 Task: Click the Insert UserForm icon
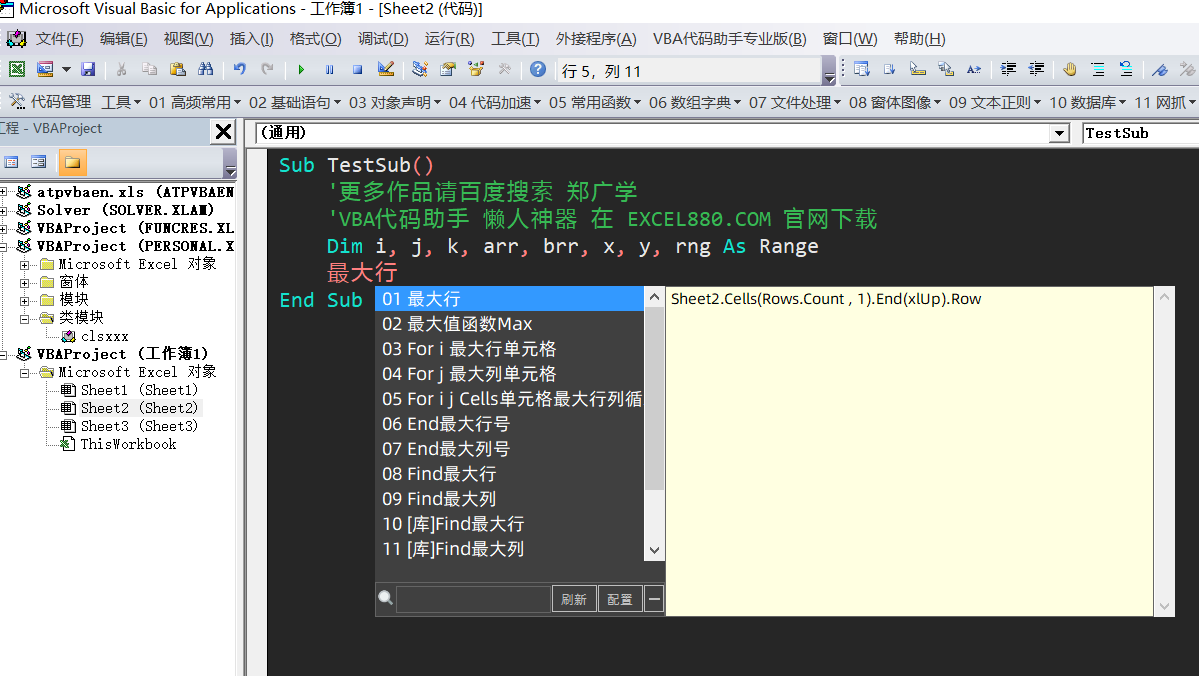click(45, 70)
